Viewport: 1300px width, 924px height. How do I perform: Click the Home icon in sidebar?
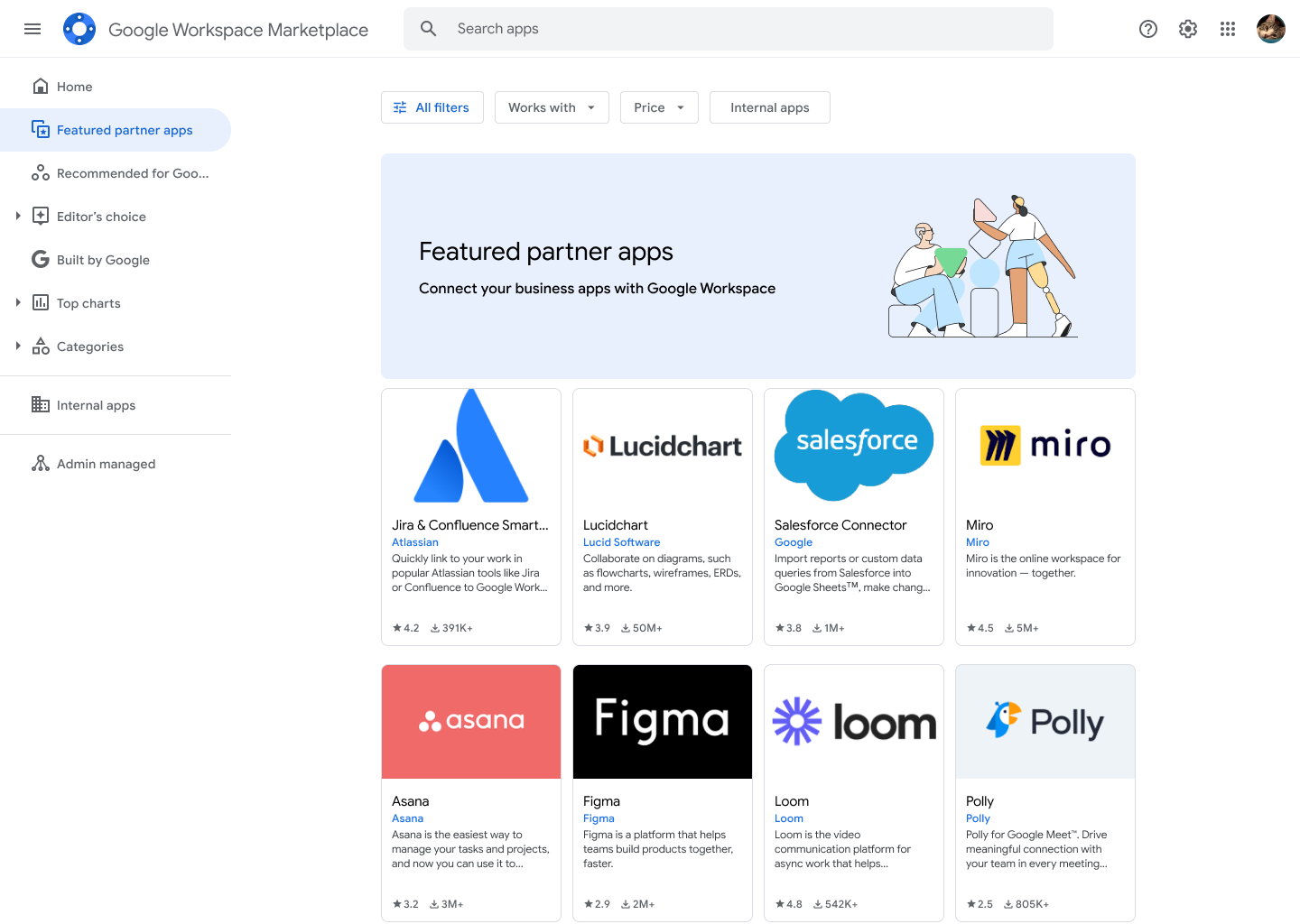coord(41,87)
